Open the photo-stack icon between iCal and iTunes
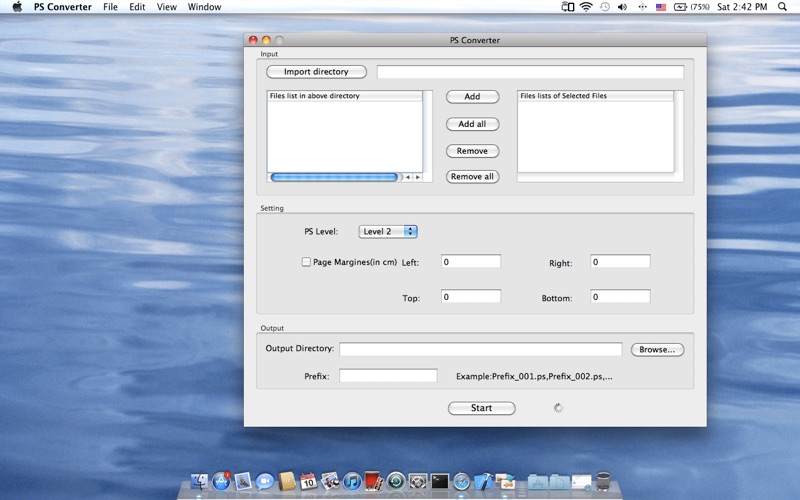The width and height of the screenshot is (800, 500). (x=330, y=481)
